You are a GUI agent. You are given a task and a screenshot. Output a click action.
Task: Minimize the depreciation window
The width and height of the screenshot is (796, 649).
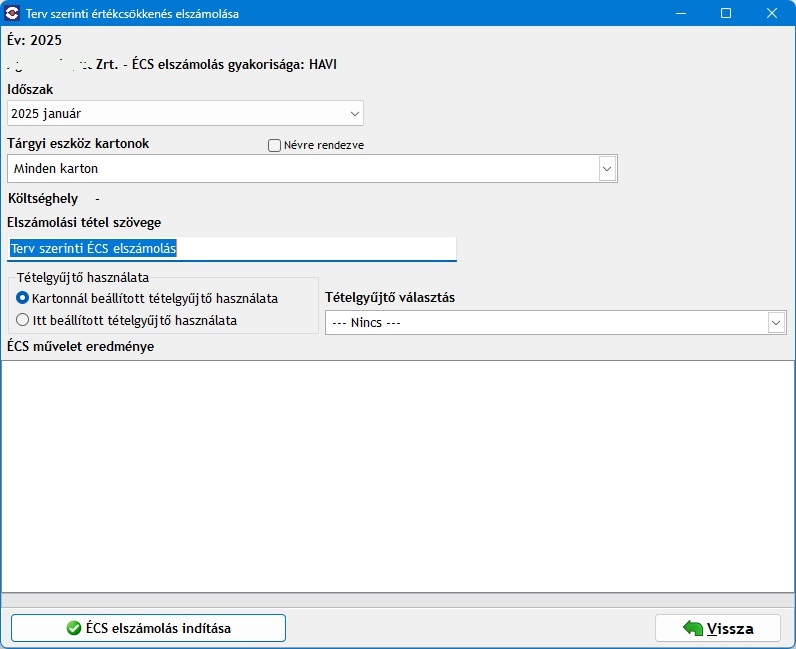[x=681, y=13]
